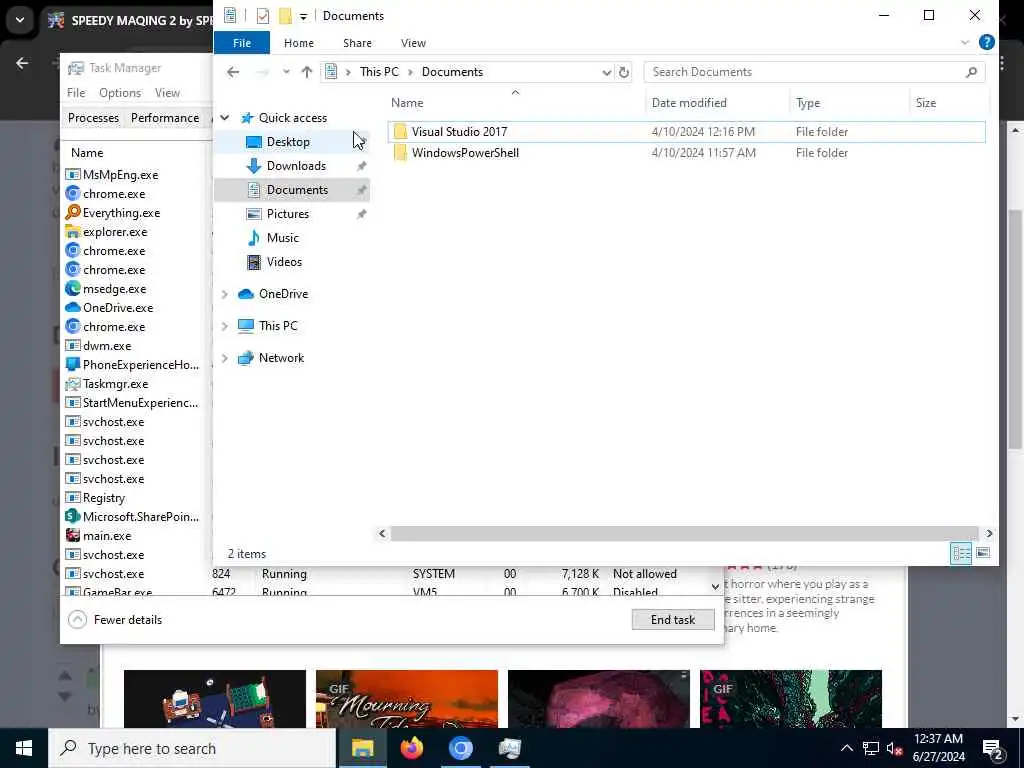The height and width of the screenshot is (768, 1024).
Task: Select Taskmgr.exe process row
Action: 116,384
